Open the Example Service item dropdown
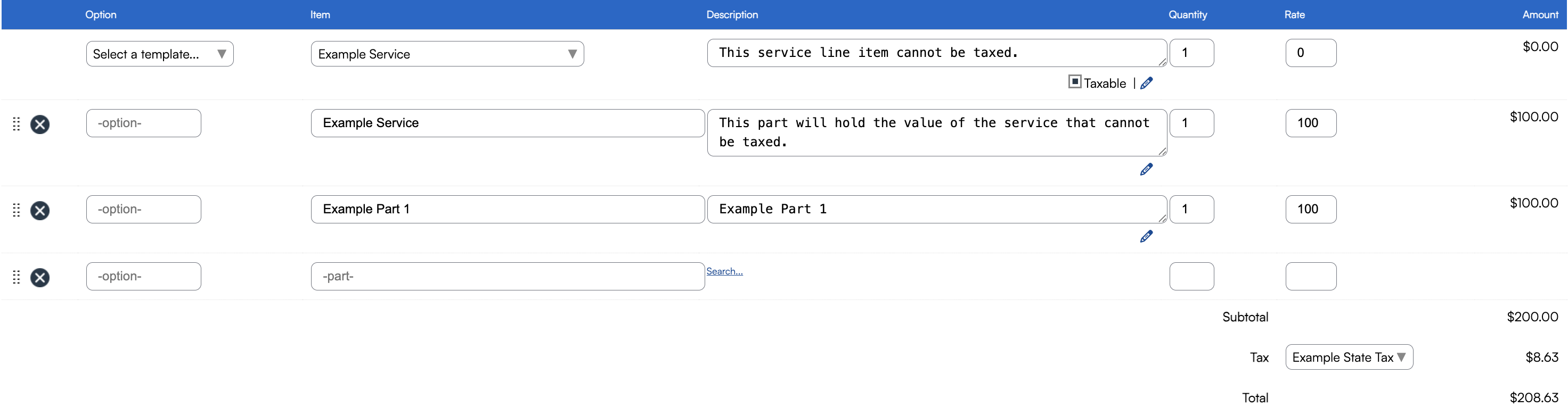 click(x=447, y=54)
